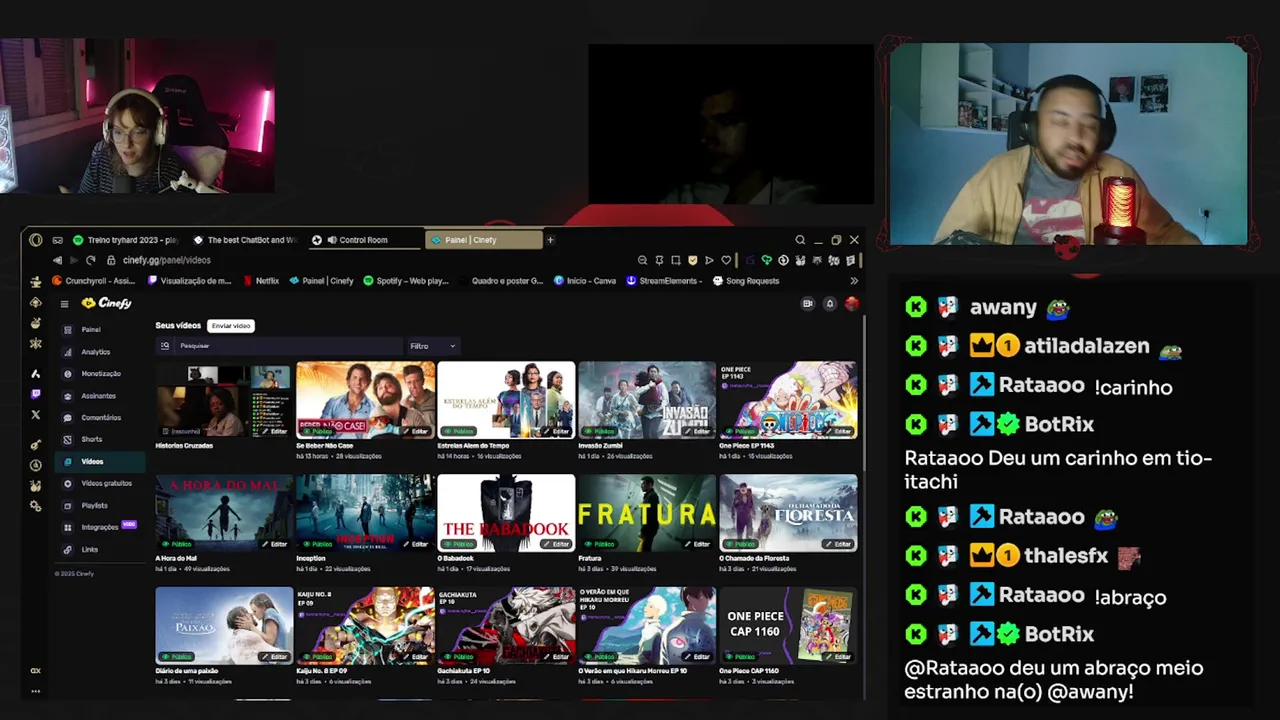Open the X icon in browser sidebar
The height and width of the screenshot is (720, 1280).
[x=36, y=414]
